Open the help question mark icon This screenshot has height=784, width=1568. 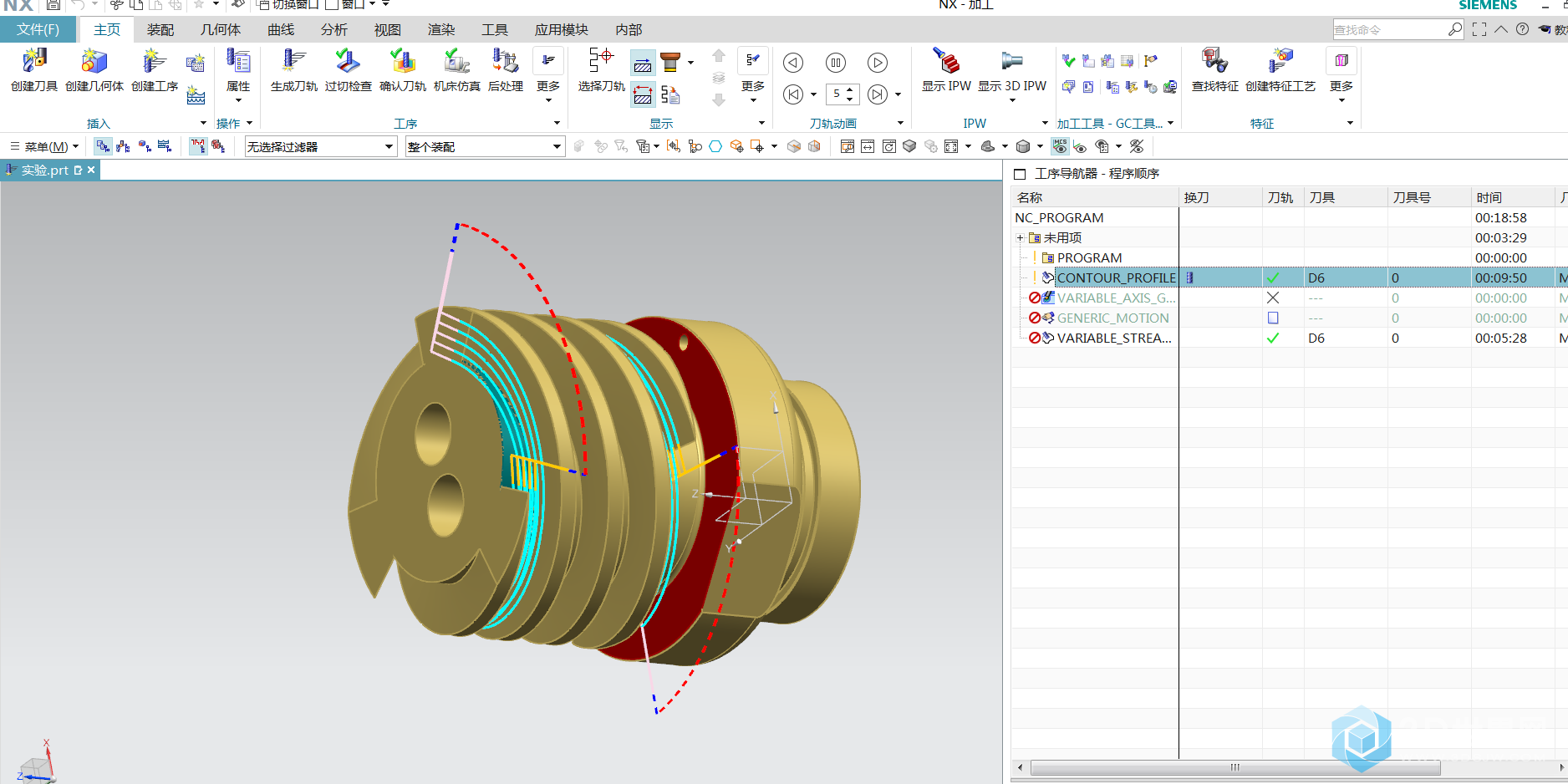pos(1523,29)
